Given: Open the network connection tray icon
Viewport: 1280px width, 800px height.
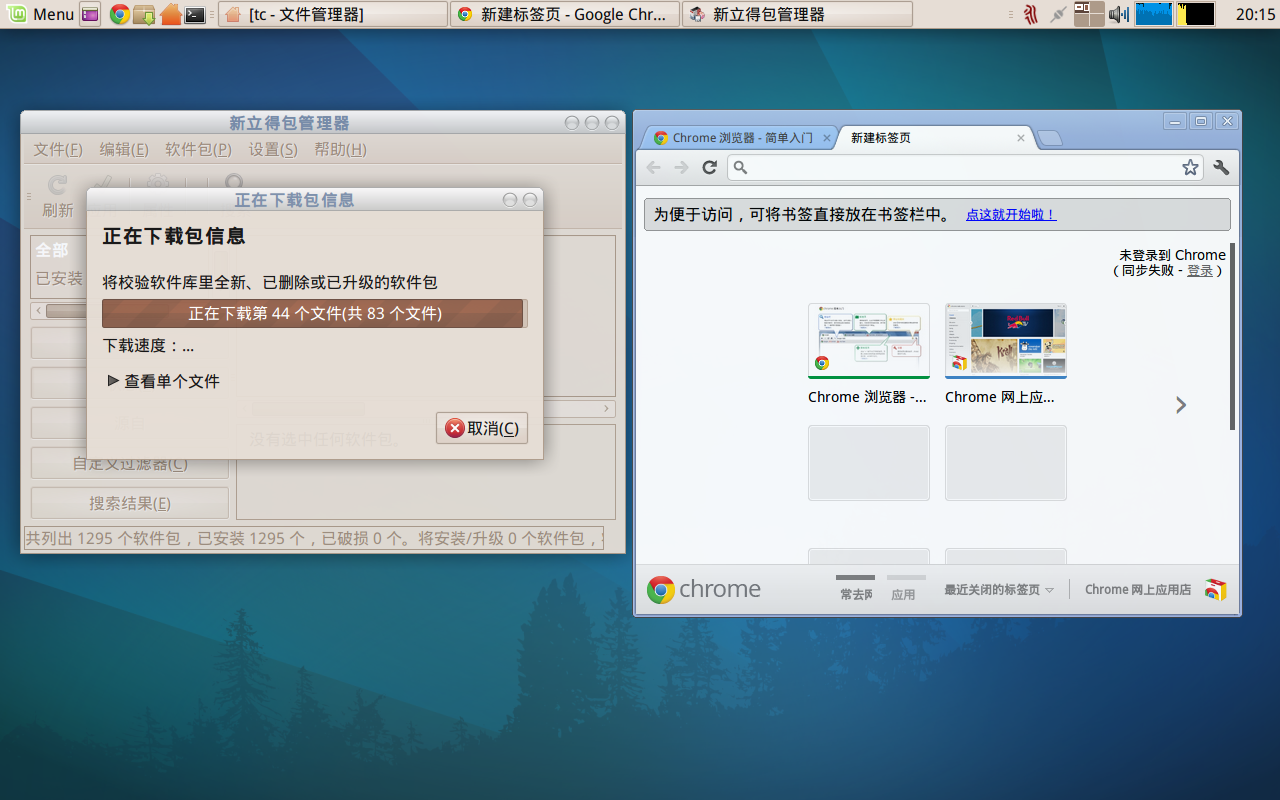Looking at the screenshot, I should tap(1058, 14).
